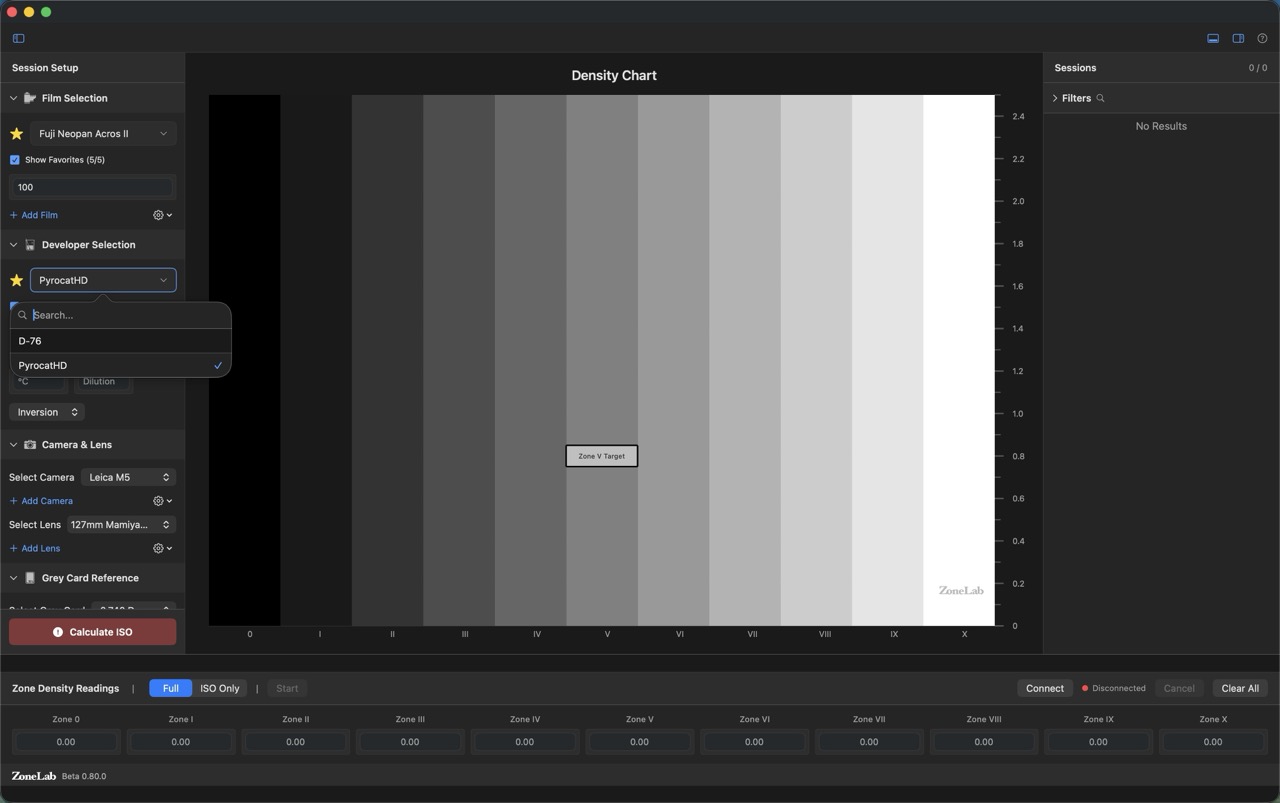Image resolution: width=1280 pixels, height=803 pixels.
Task: Click Add Lens link
Action: click(35, 548)
